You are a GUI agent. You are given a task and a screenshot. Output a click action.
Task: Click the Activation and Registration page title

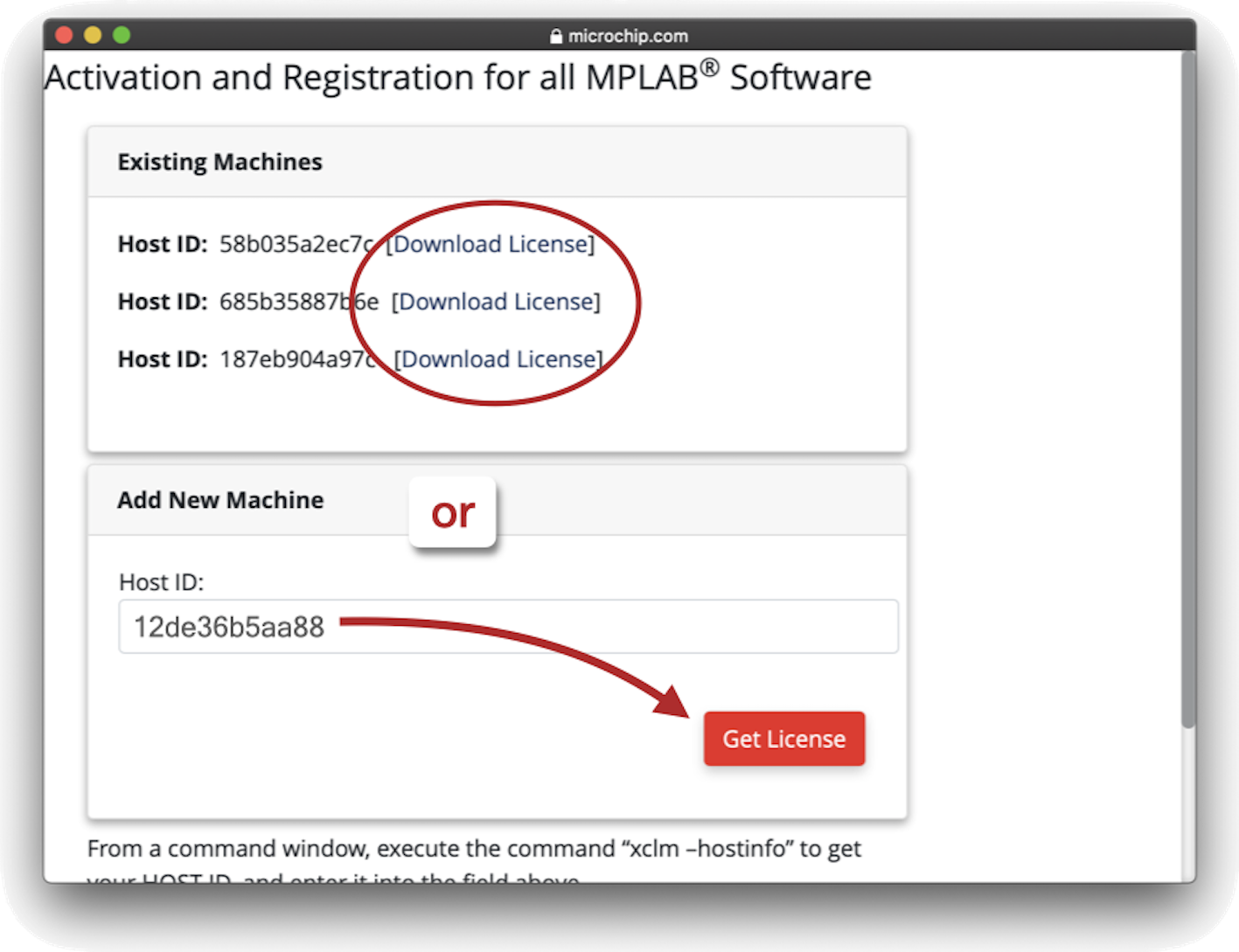click(x=457, y=78)
